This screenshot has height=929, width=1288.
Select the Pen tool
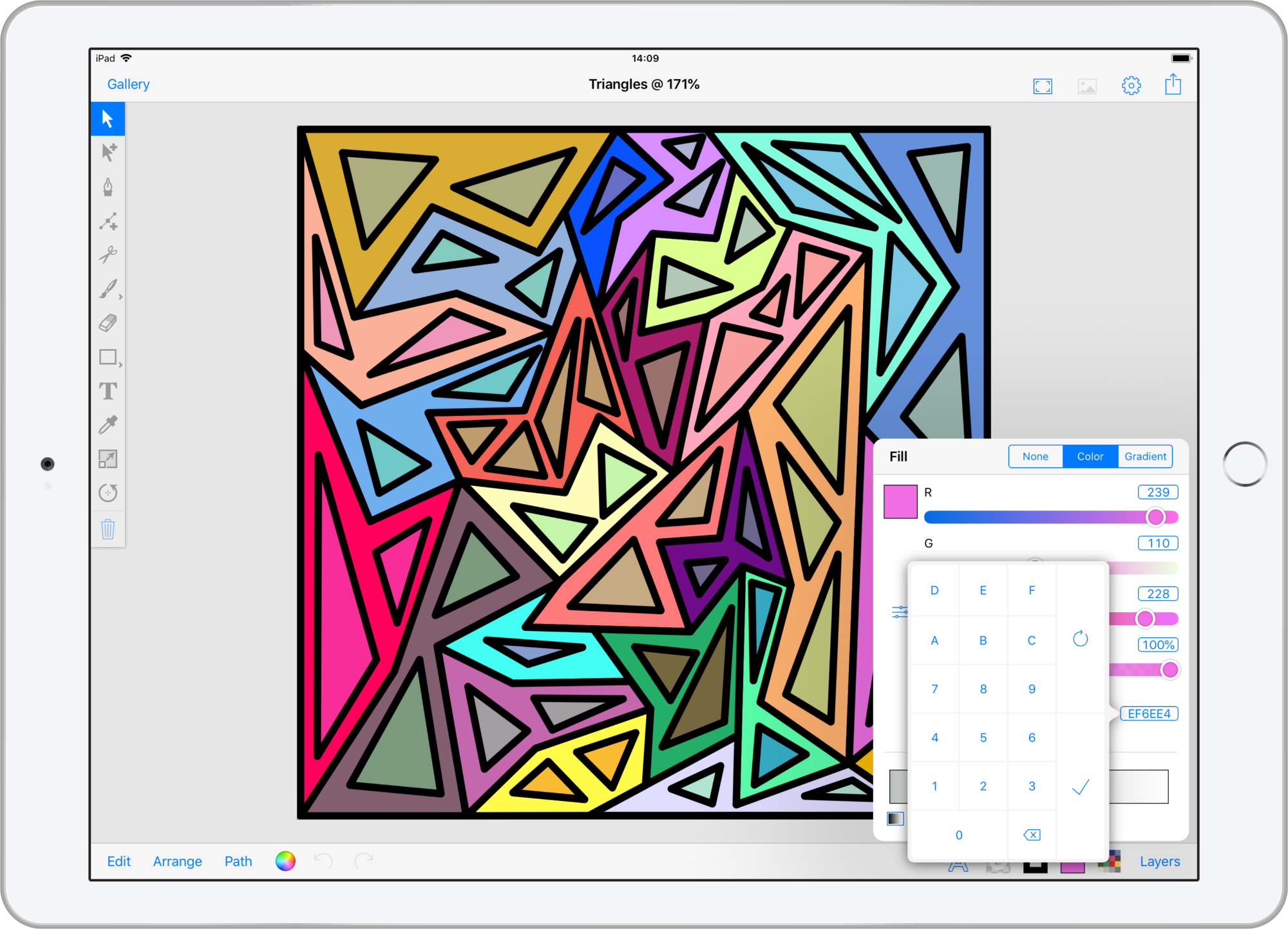click(108, 187)
